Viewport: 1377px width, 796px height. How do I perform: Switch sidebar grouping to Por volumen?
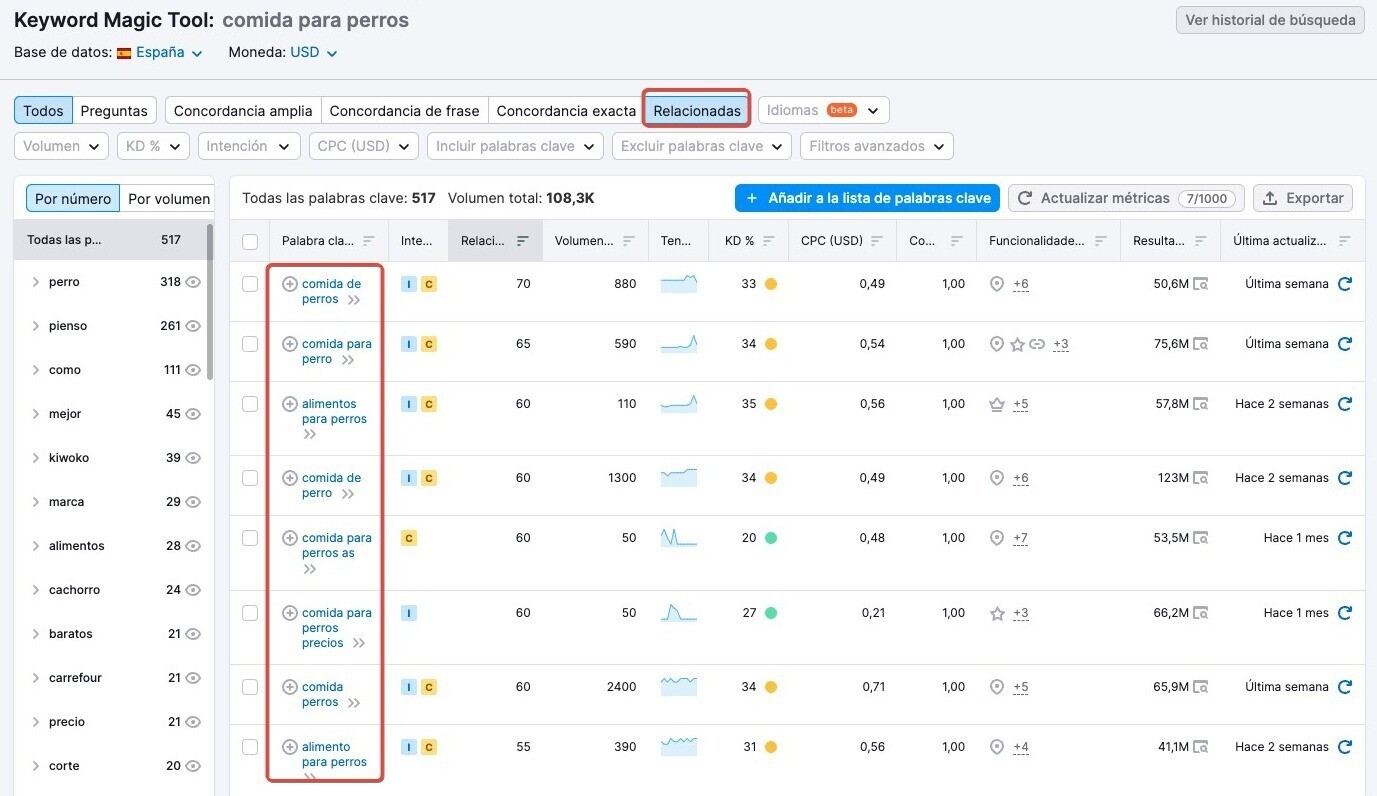pos(169,199)
